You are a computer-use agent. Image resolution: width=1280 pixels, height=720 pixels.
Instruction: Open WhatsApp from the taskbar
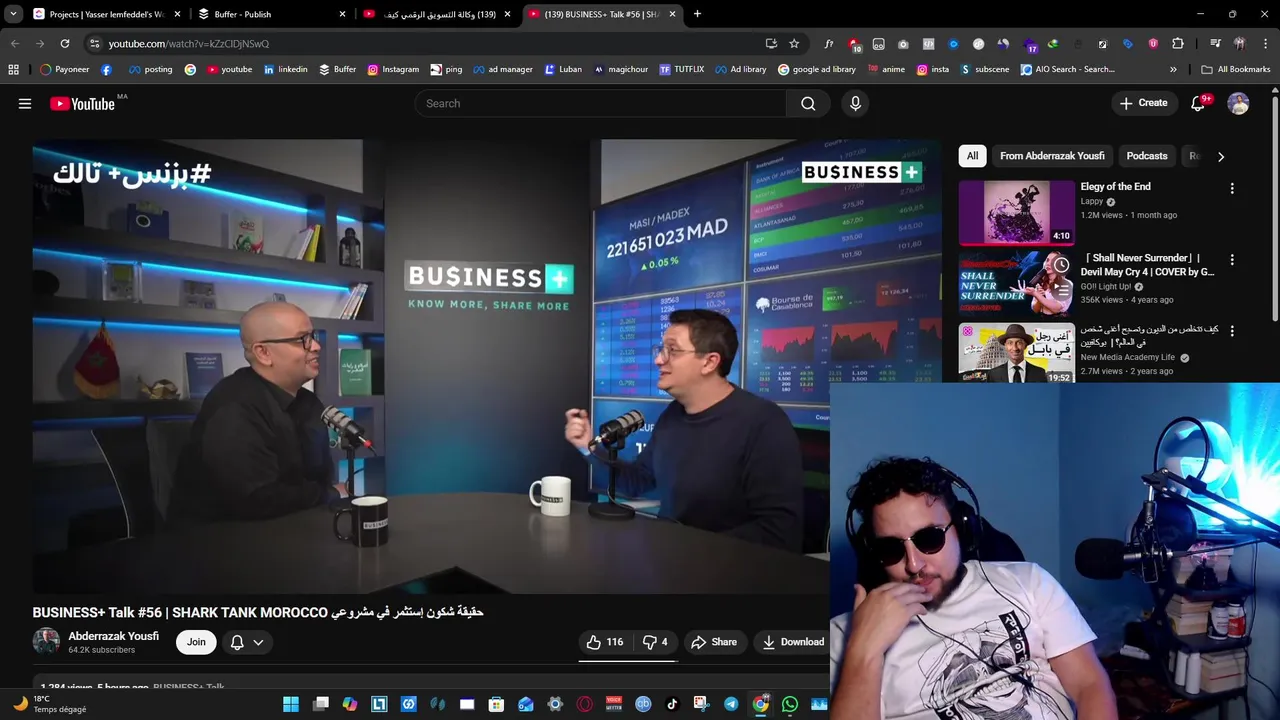[790, 704]
